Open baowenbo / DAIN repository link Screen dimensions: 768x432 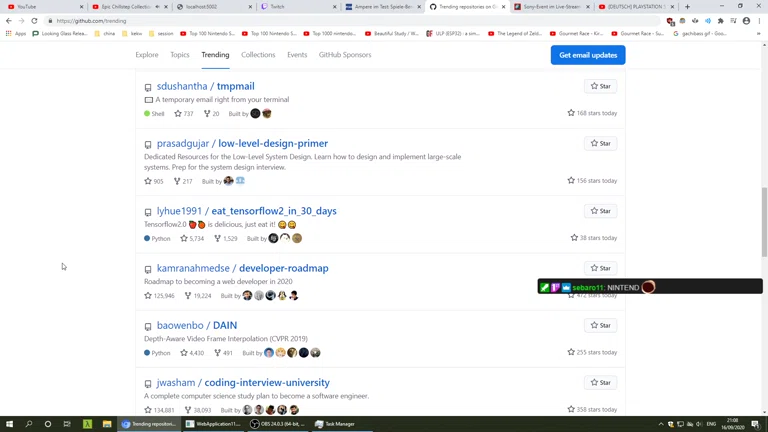(x=197, y=326)
